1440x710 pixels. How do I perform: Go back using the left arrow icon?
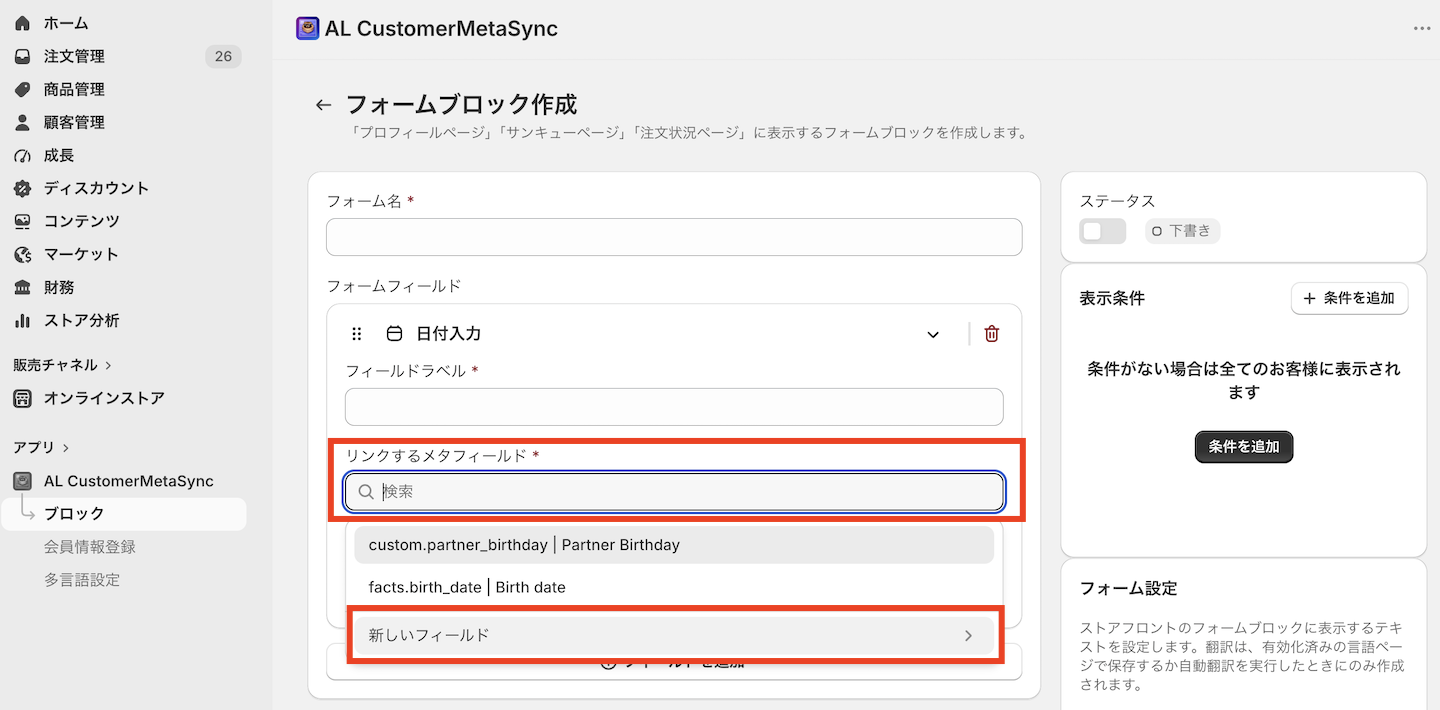pyautogui.click(x=323, y=105)
